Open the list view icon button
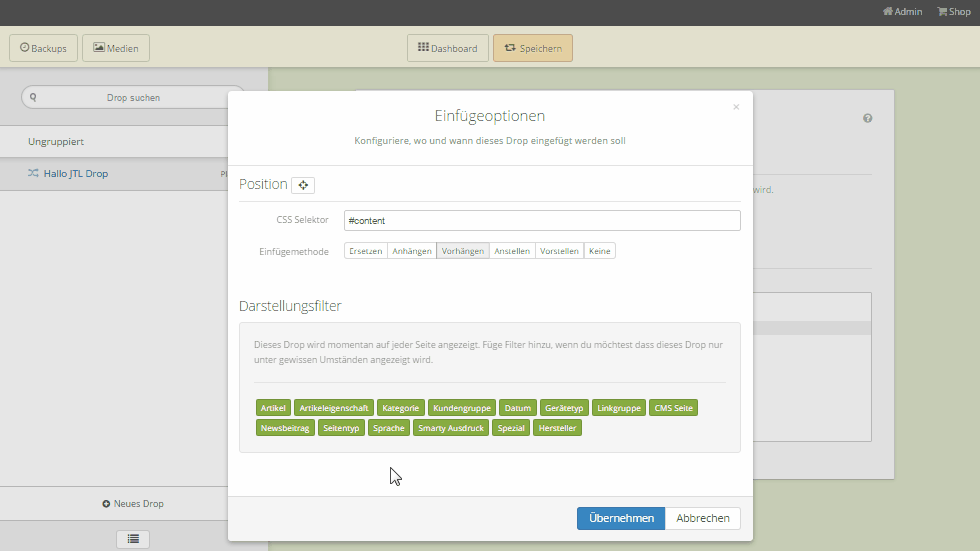 pos(133,539)
